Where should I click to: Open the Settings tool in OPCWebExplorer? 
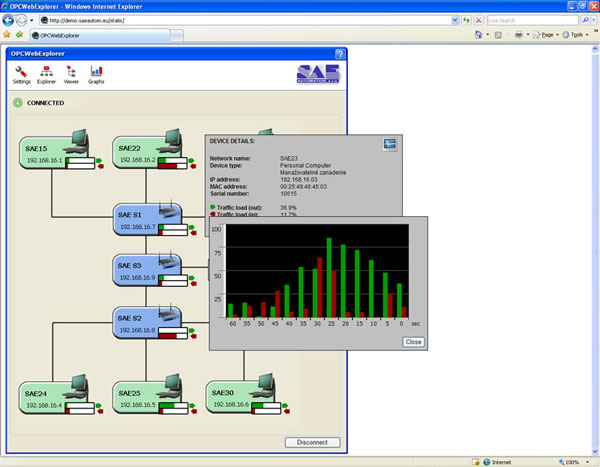[21, 75]
